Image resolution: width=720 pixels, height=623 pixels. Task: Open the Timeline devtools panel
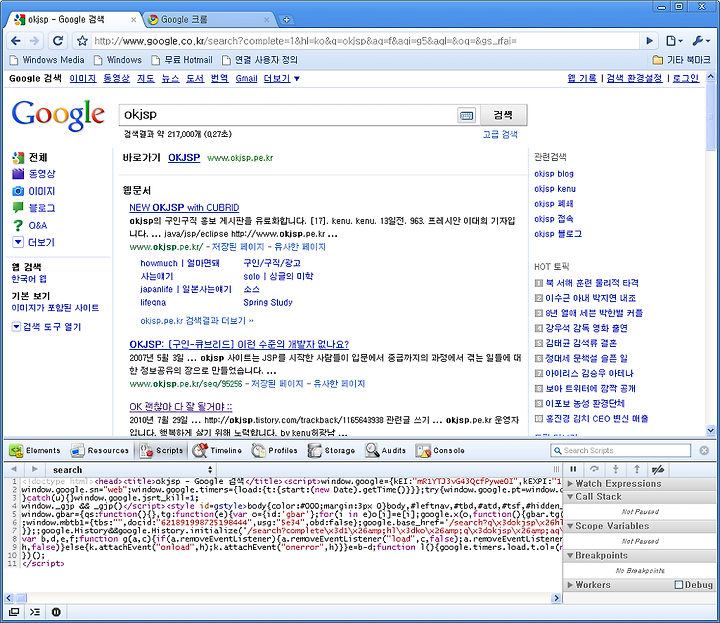(x=218, y=451)
